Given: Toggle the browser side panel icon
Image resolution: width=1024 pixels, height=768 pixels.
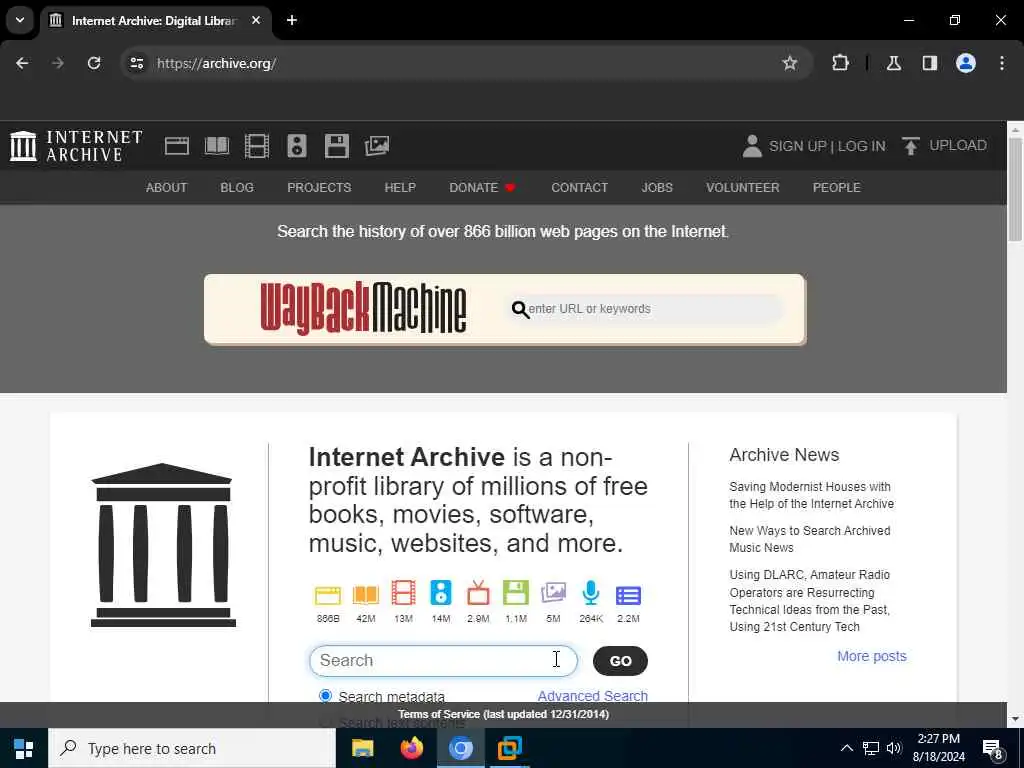Looking at the screenshot, I should (930, 63).
